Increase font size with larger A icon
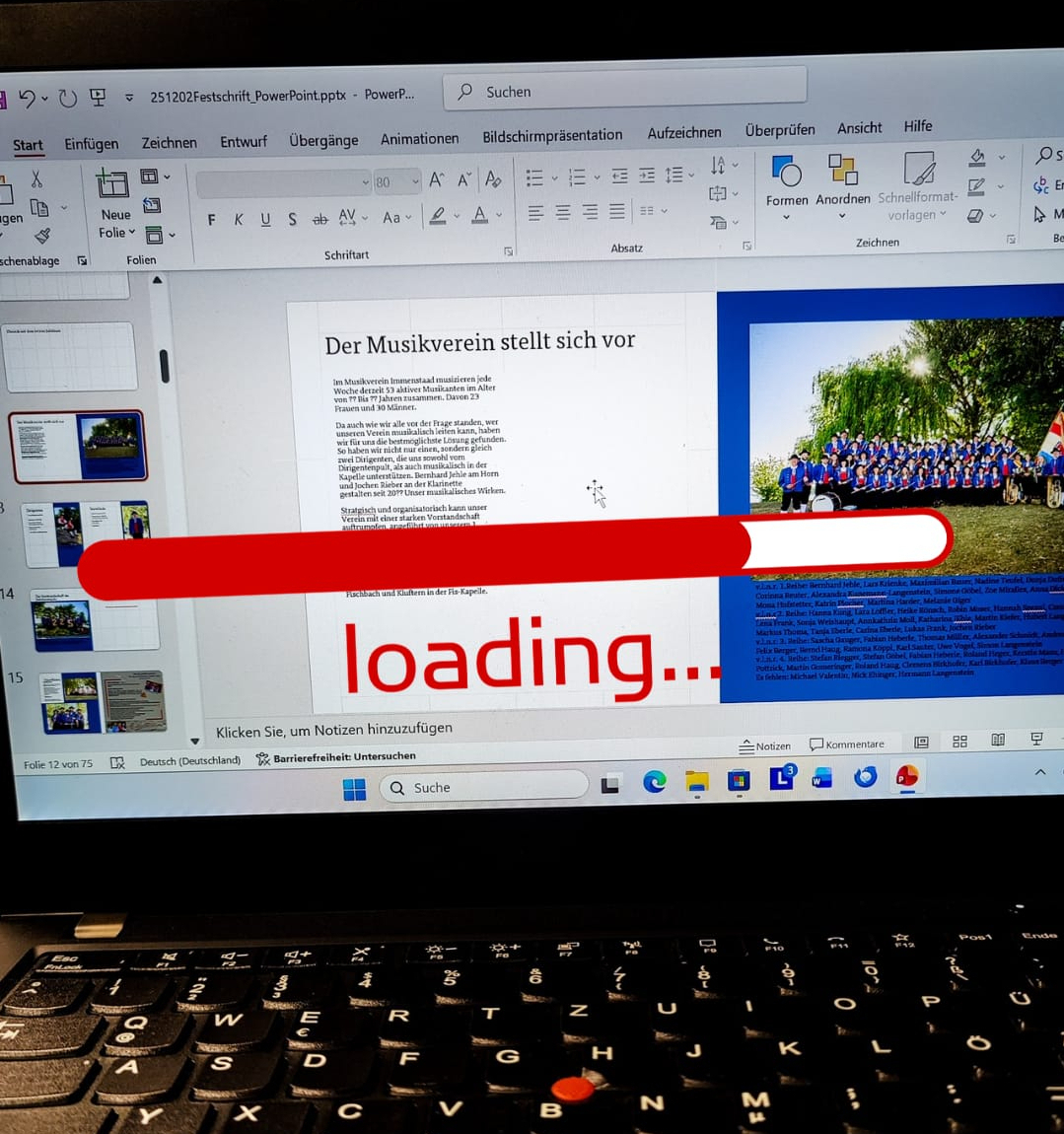 436,180
